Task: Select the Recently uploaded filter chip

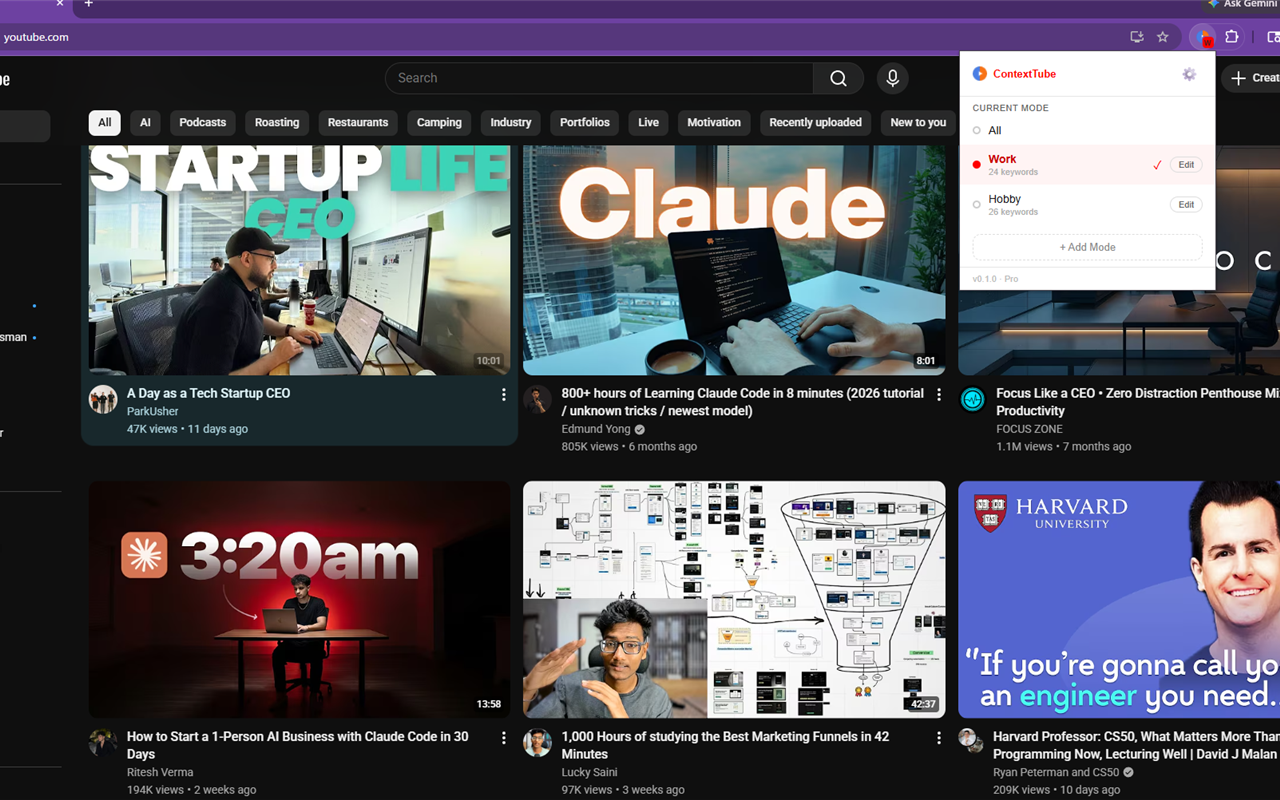Action: (815, 122)
